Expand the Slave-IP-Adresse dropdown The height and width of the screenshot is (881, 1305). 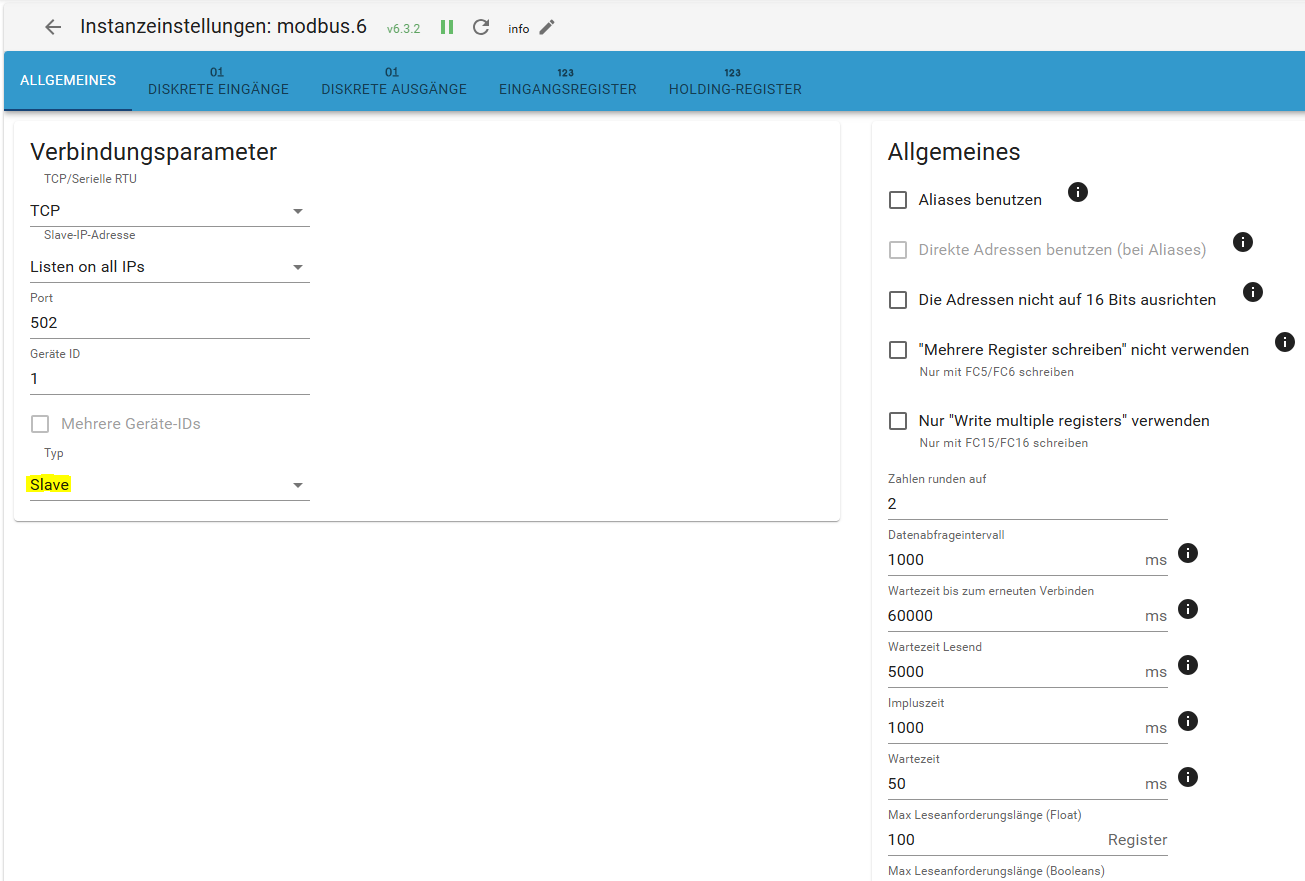coord(169,267)
